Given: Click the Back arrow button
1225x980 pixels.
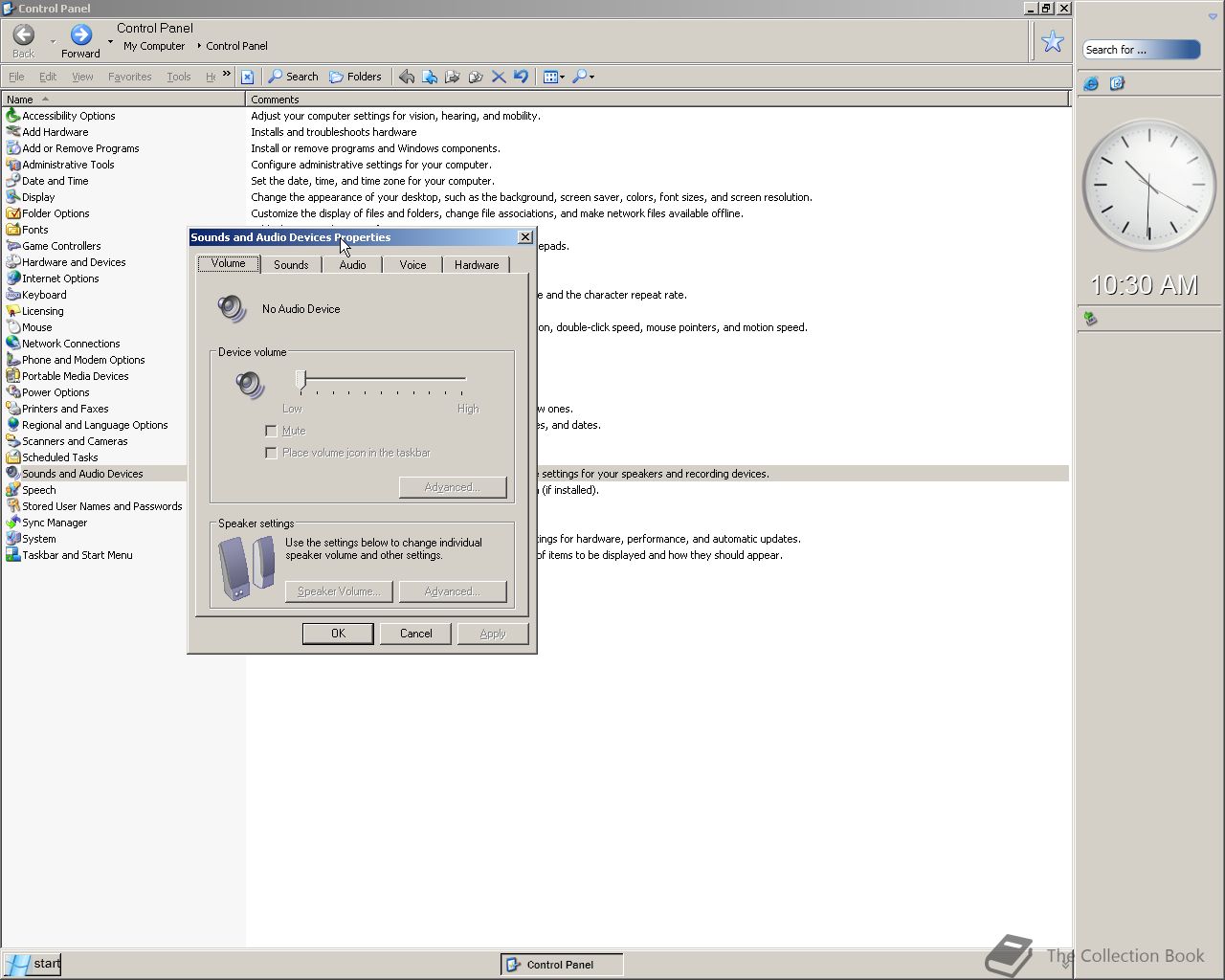Looking at the screenshot, I should point(24,40).
